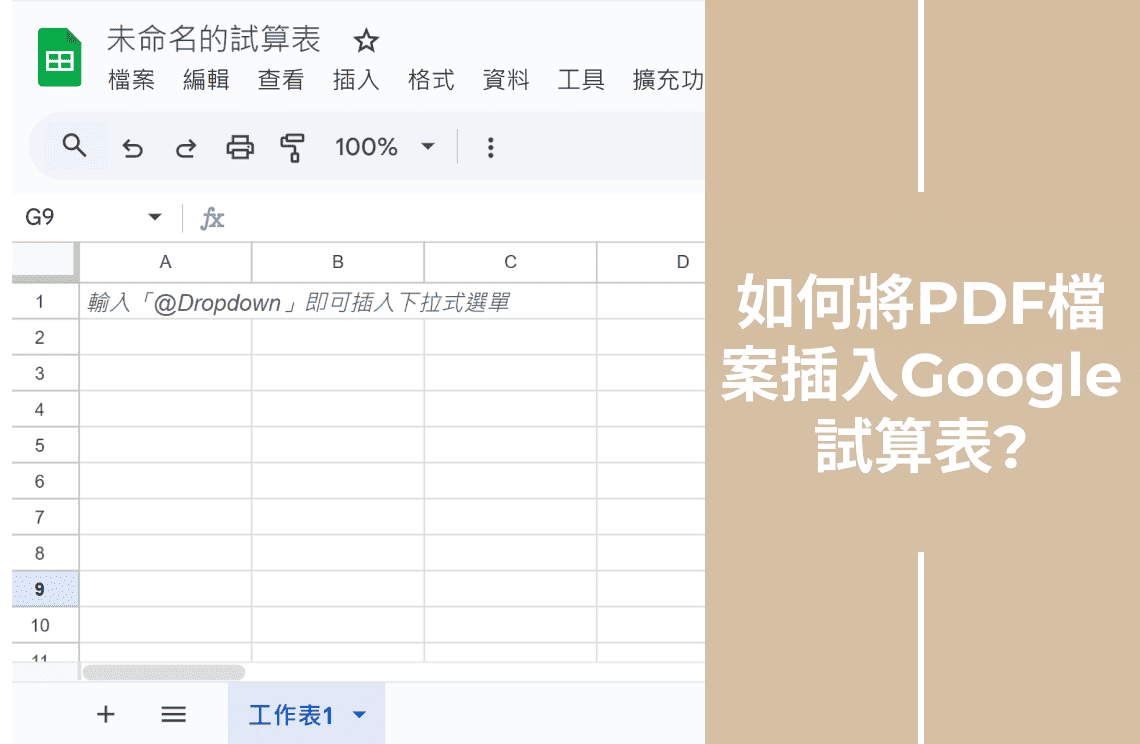The image size is (1140, 744).
Task: Select column B header
Action: click(x=338, y=262)
